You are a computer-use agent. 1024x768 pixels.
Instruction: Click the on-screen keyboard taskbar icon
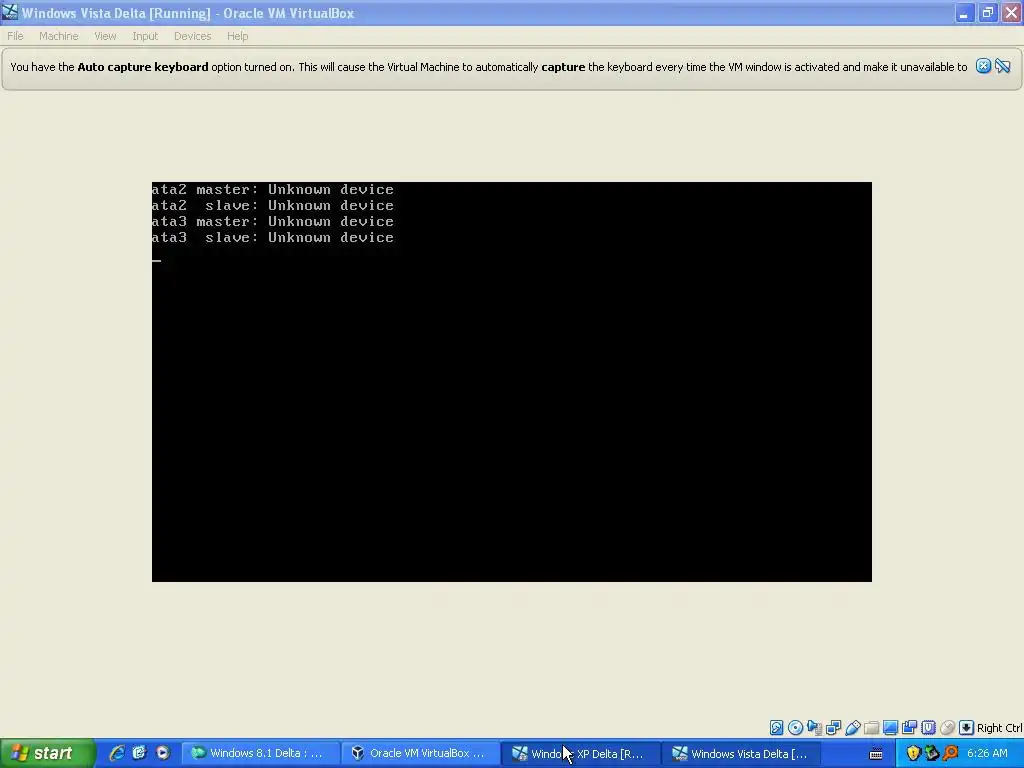coord(876,754)
